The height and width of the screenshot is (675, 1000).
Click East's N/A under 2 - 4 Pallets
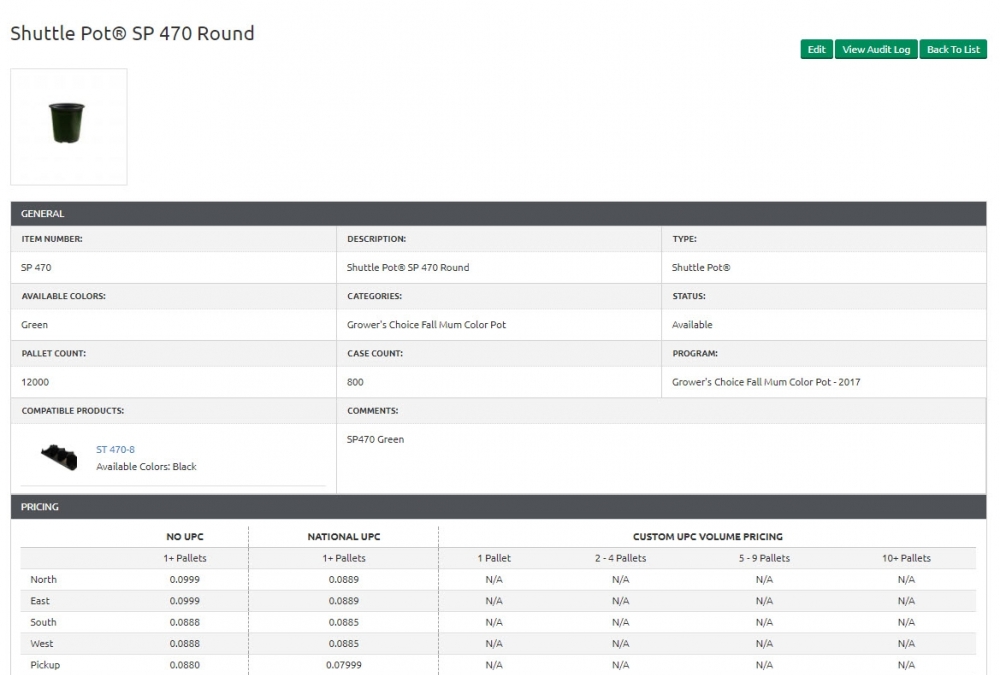pyautogui.click(x=621, y=601)
